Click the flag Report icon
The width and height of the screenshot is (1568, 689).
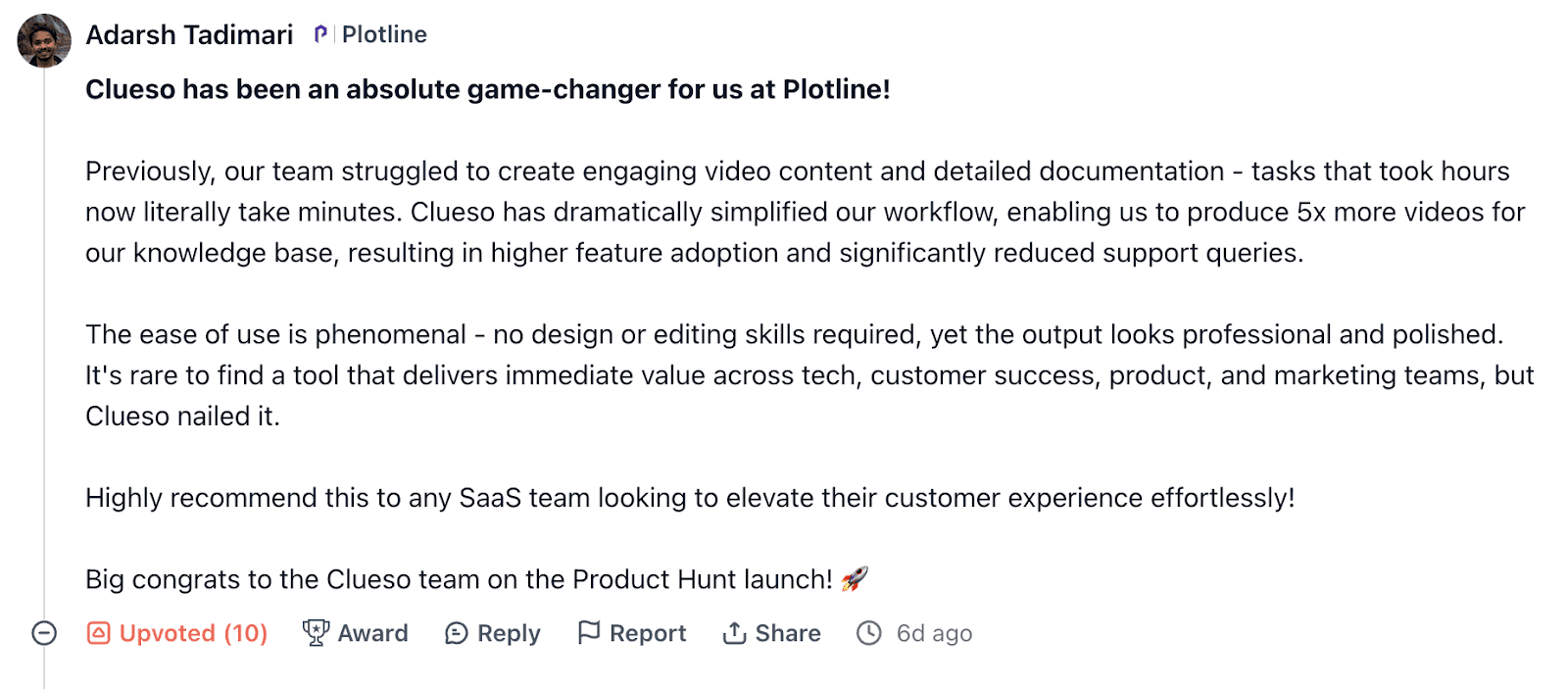tap(588, 633)
